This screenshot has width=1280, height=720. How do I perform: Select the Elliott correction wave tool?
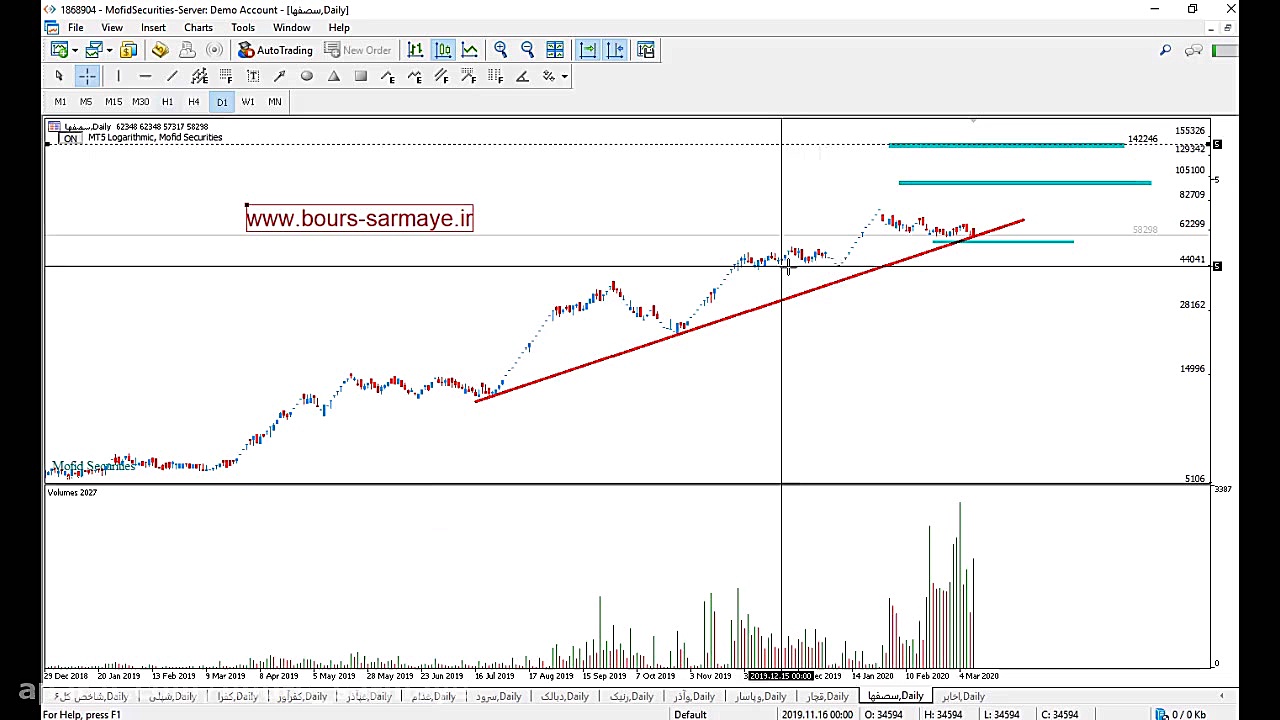click(415, 77)
